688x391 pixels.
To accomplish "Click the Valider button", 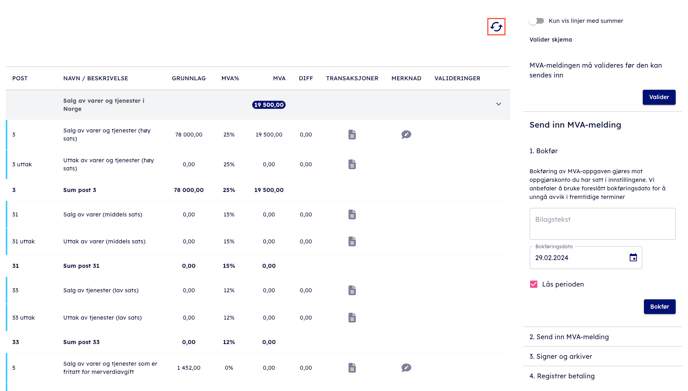I will coord(659,97).
